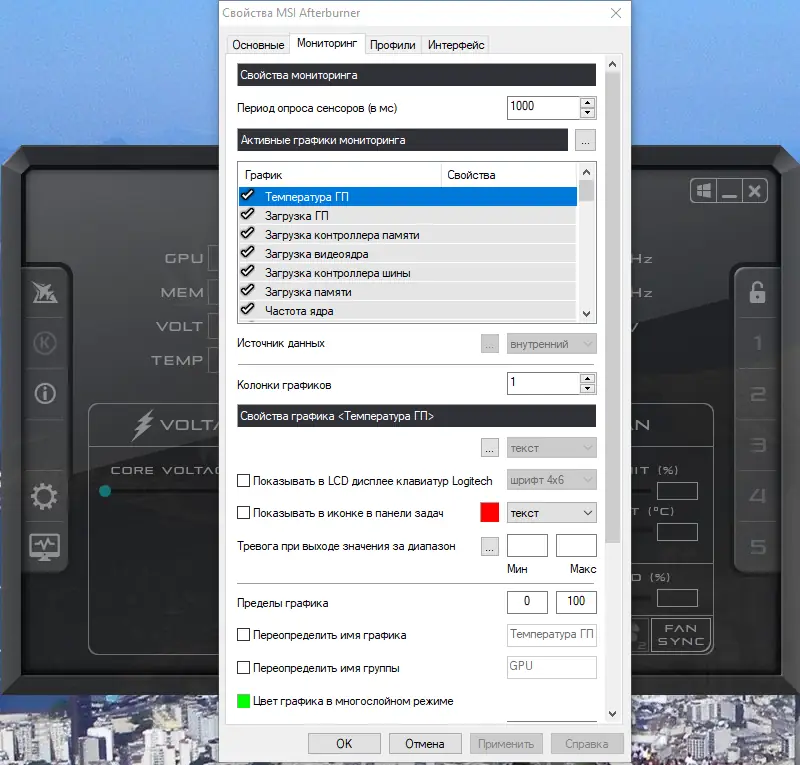Check Переопределить имя группы
Screen dimensions: 800x765
pyautogui.click(x=243, y=668)
